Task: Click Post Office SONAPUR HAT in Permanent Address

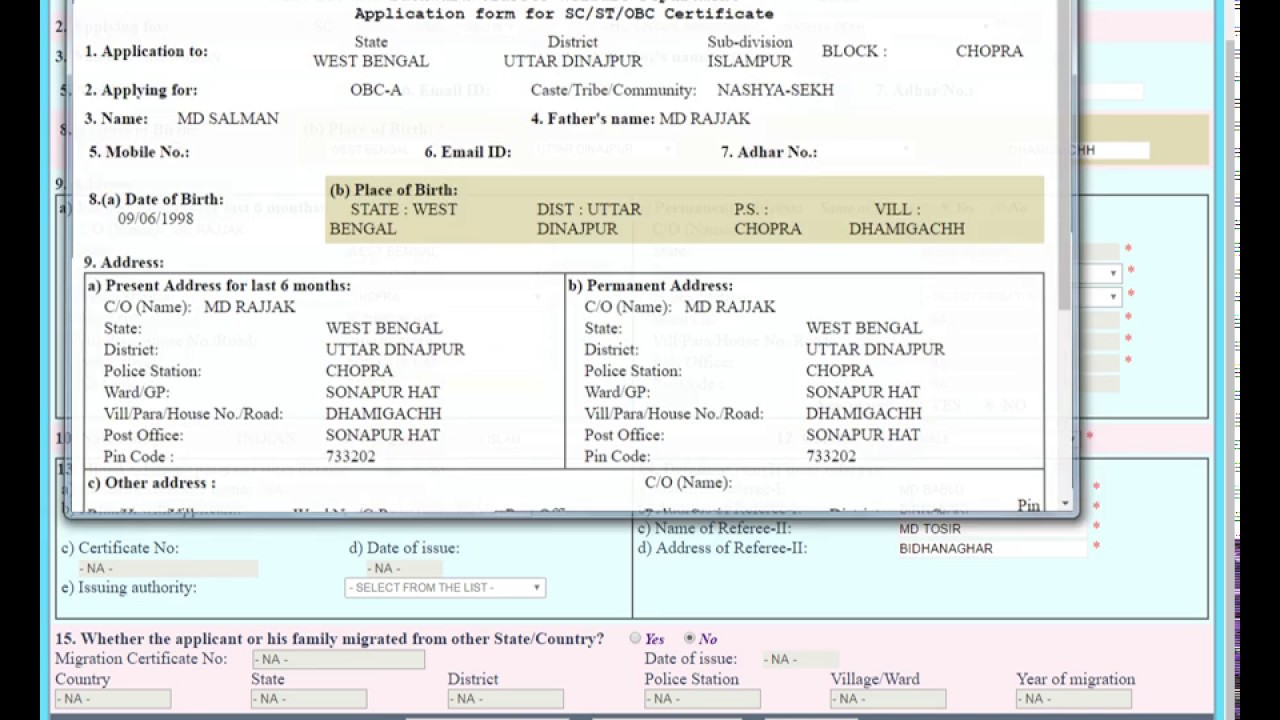Action: [863, 435]
